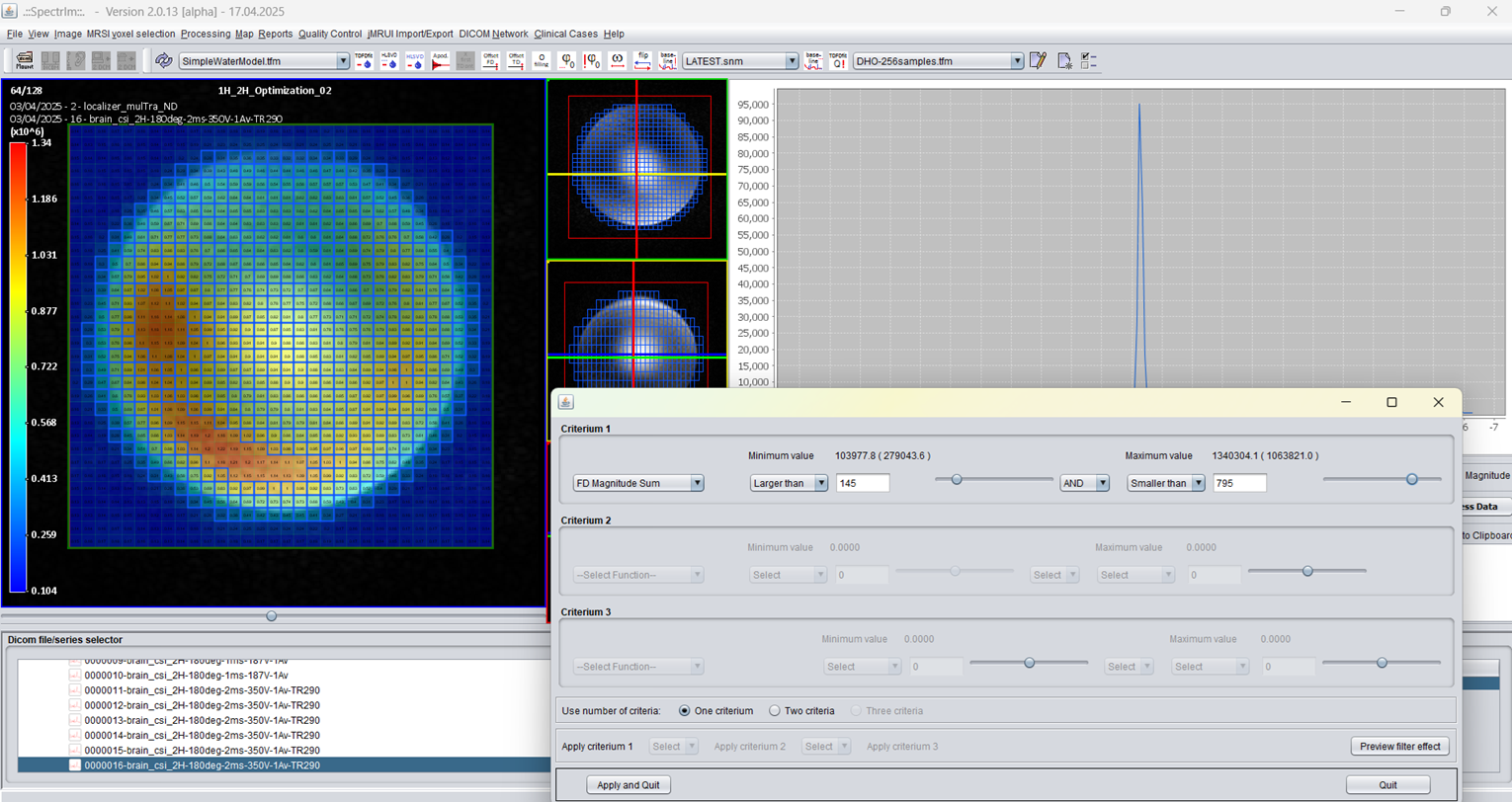Open the Reports menu

point(276,34)
